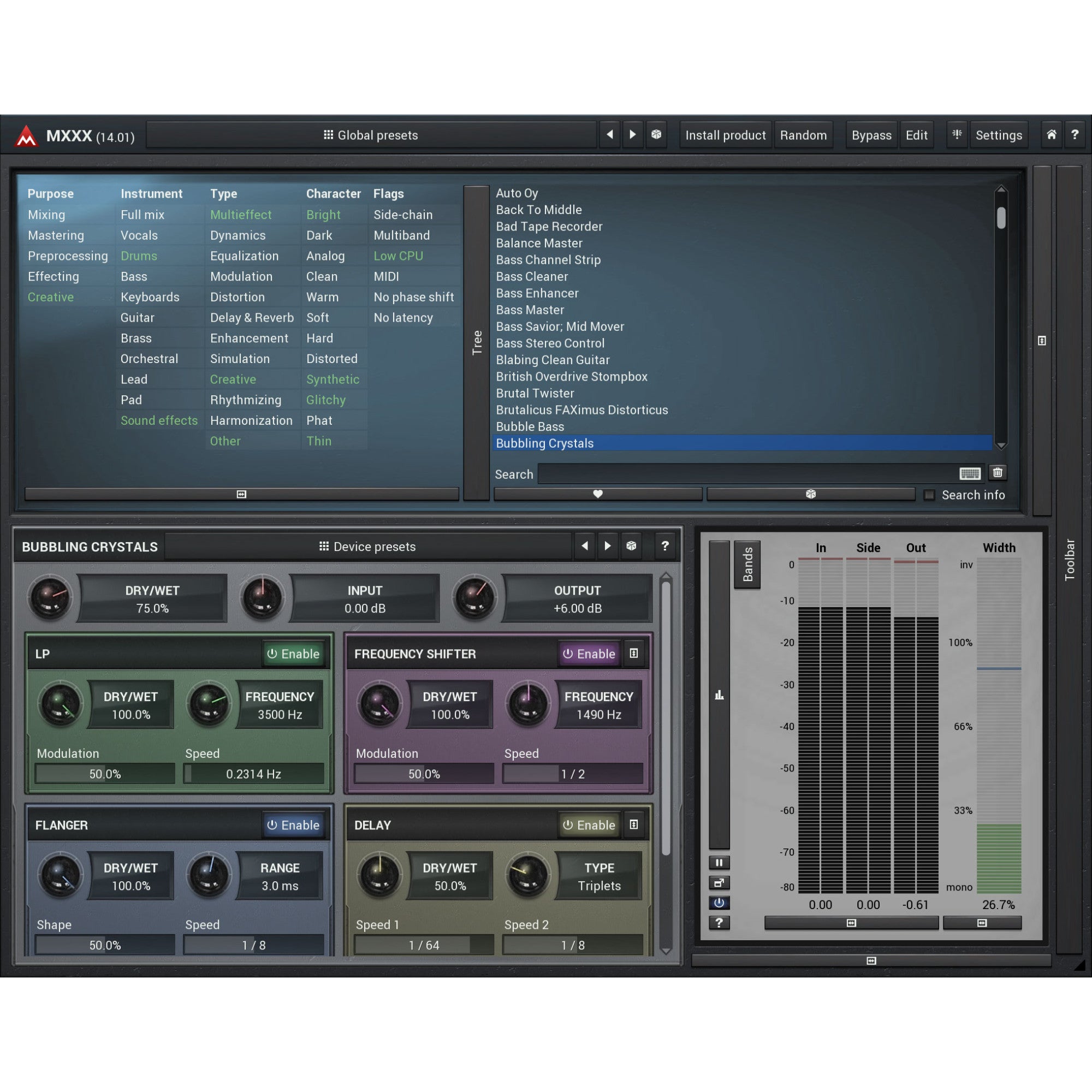This screenshot has width=1092, height=1092.
Task: Load previous global preset arrow
Action: pos(610,134)
